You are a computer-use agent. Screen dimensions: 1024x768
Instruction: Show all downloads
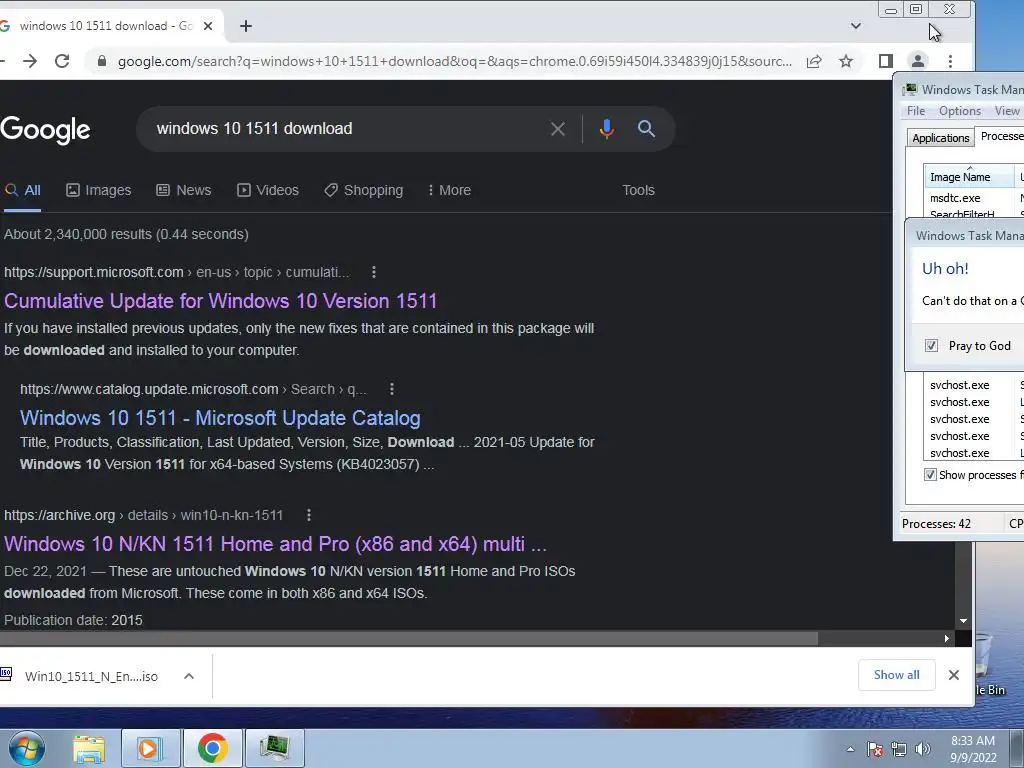coord(896,675)
